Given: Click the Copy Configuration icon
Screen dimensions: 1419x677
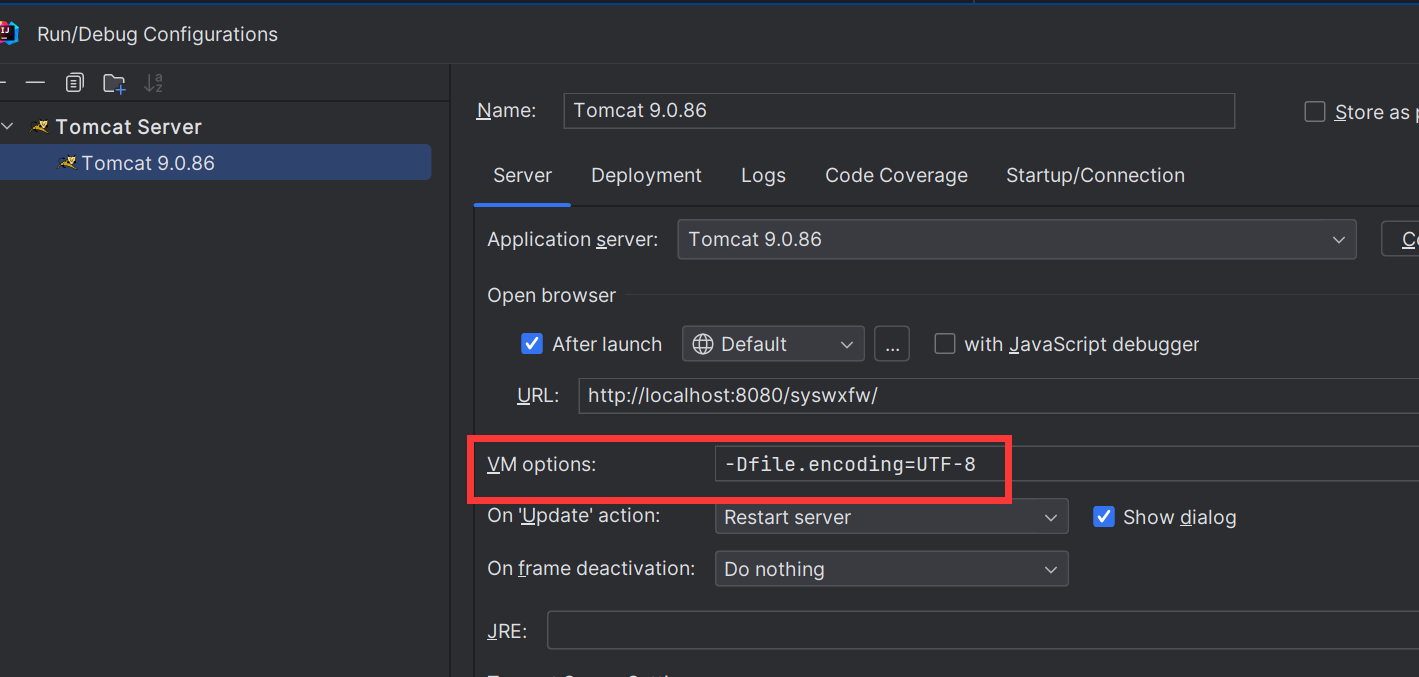Looking at the screenshot, I should click(75, 83).
